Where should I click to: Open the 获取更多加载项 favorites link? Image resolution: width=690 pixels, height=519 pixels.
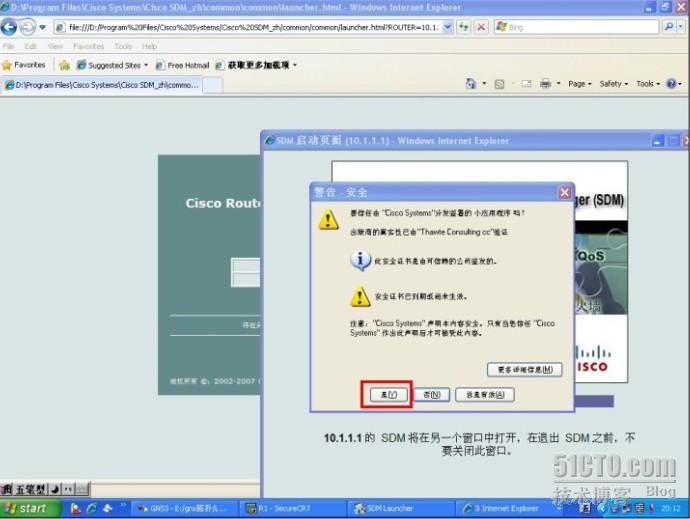(x=257, y=65)
